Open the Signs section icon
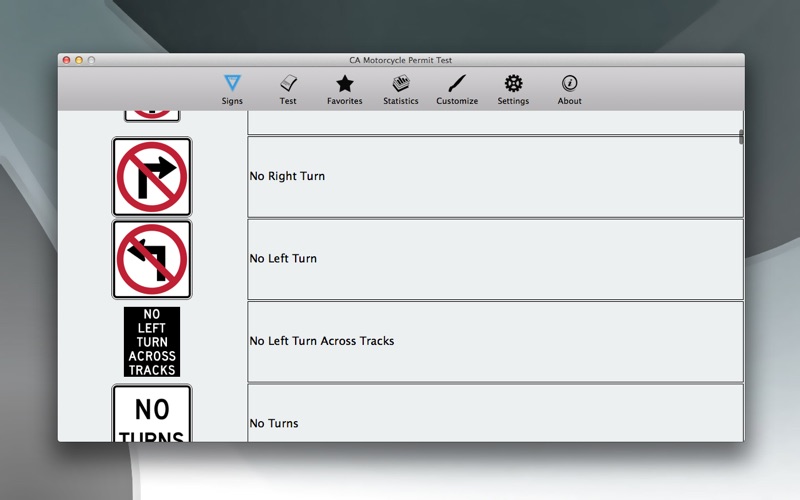This screenshot has width=800, height=500. [x=232, y=83]
